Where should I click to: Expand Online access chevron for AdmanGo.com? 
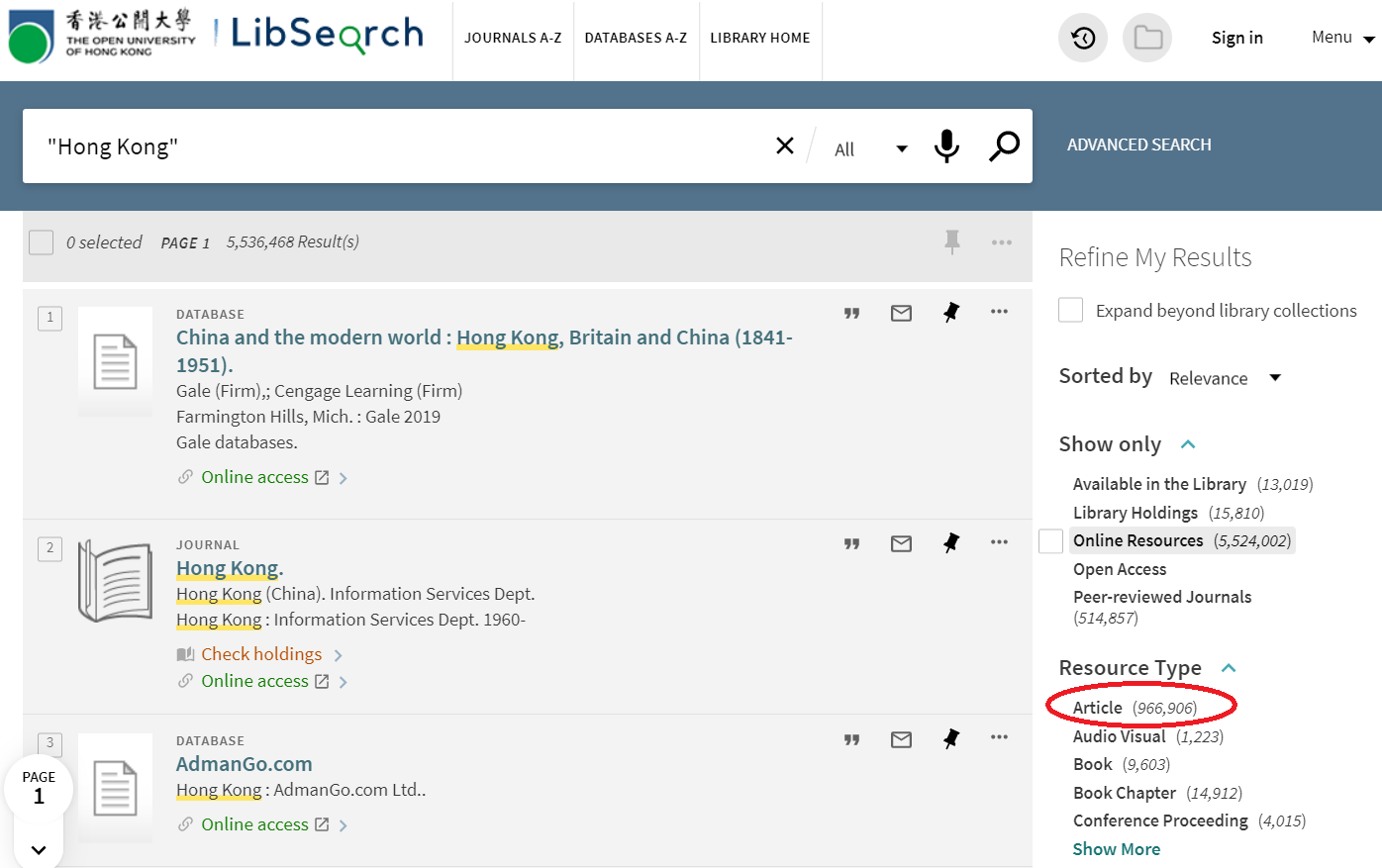pos(343,825)
